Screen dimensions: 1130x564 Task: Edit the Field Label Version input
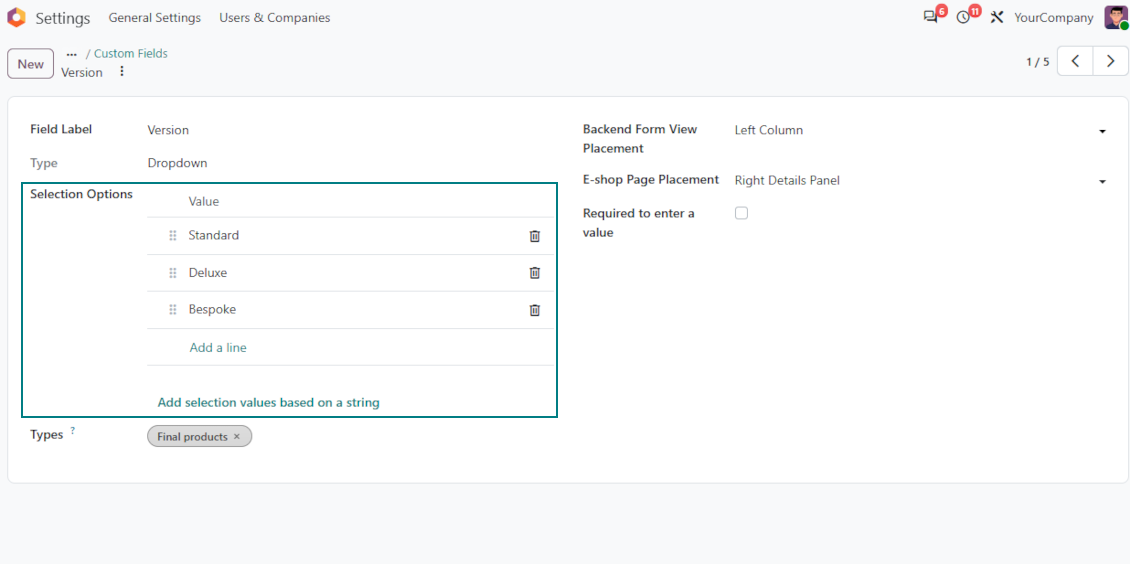tap(351, 130)
